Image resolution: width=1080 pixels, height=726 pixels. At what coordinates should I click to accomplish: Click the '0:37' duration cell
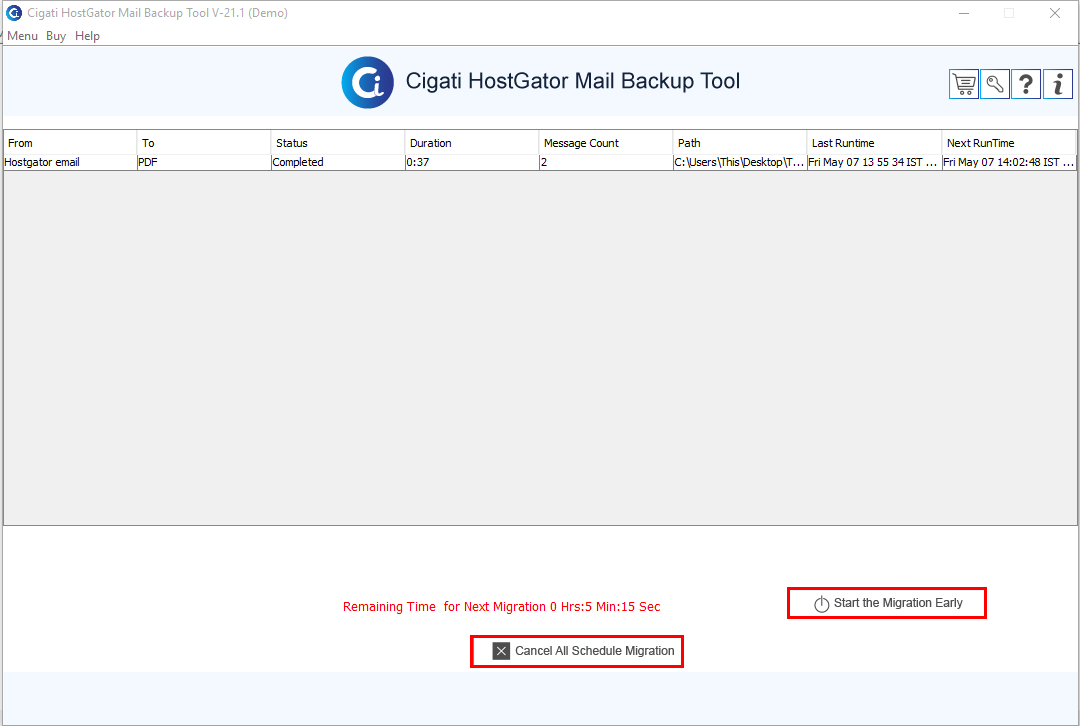click(472, 163)
